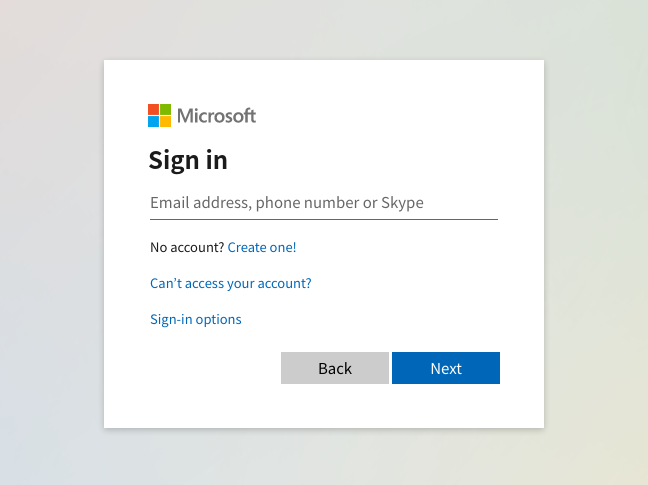This screenshot has height=485, width=648.
Task: Open the 'Create one!' link
Action: pos(262,247)
